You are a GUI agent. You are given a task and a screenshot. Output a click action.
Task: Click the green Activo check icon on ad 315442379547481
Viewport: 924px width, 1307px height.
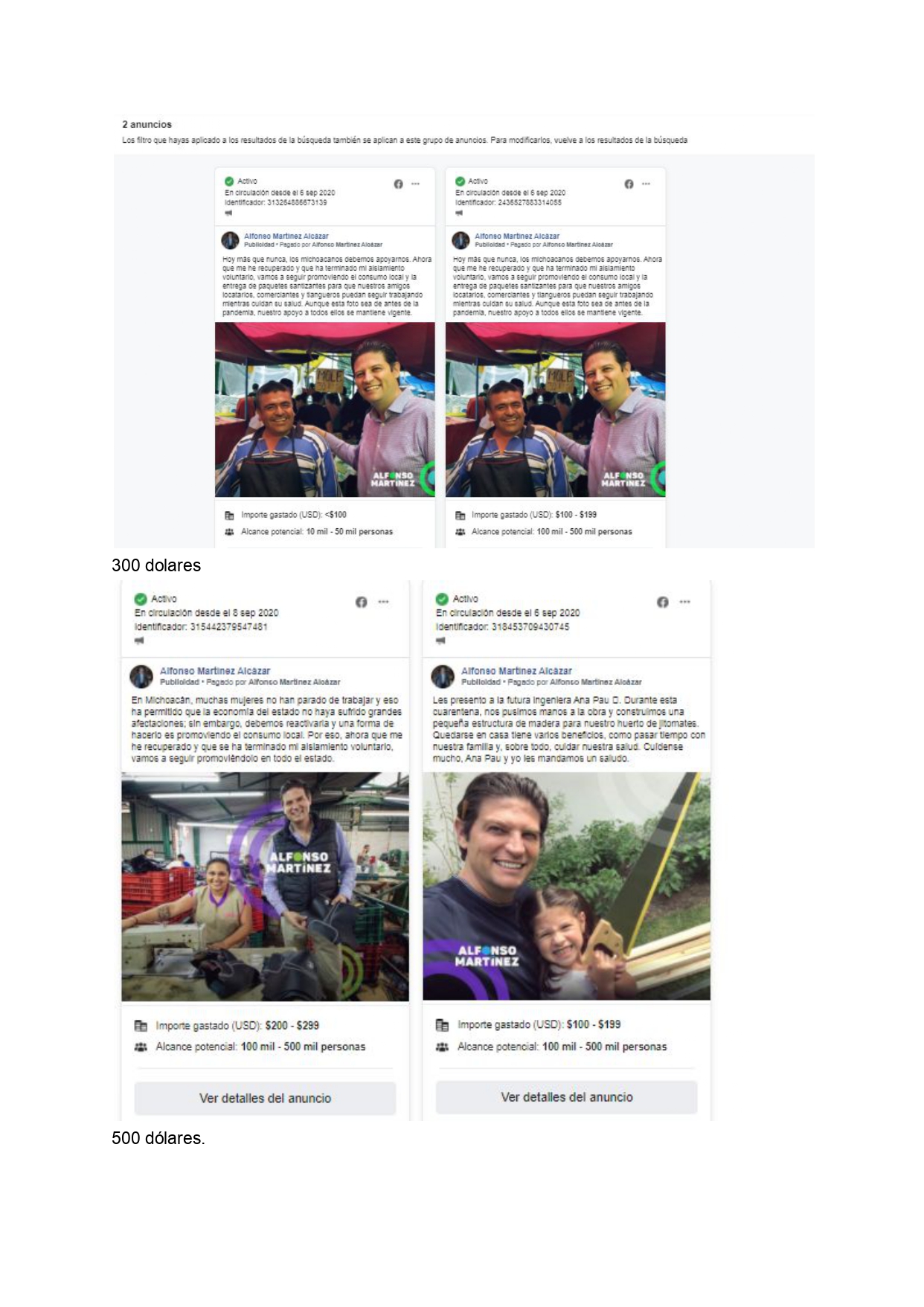coord(141,599)
